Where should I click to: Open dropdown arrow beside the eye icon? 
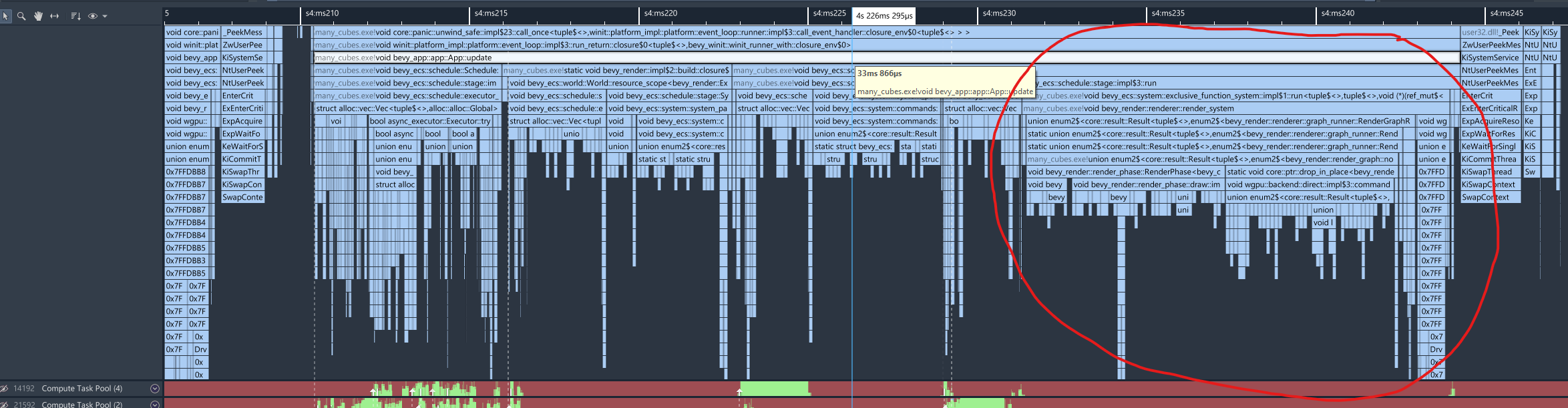(x=105, y=16)
